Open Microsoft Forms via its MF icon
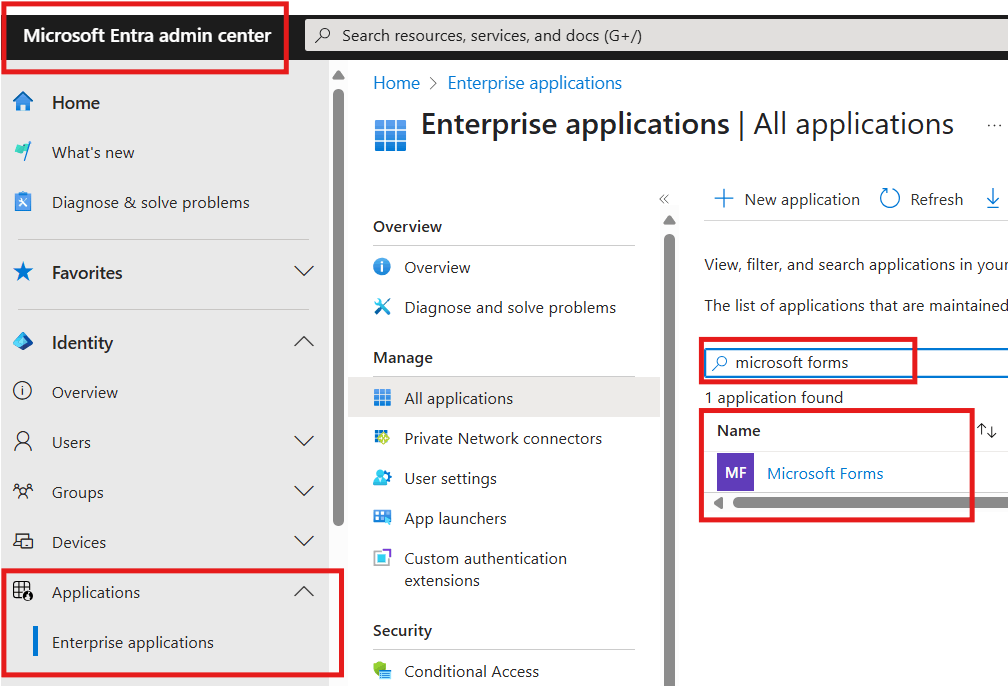The image size is (1008, 686). click(x=735, y=471)
